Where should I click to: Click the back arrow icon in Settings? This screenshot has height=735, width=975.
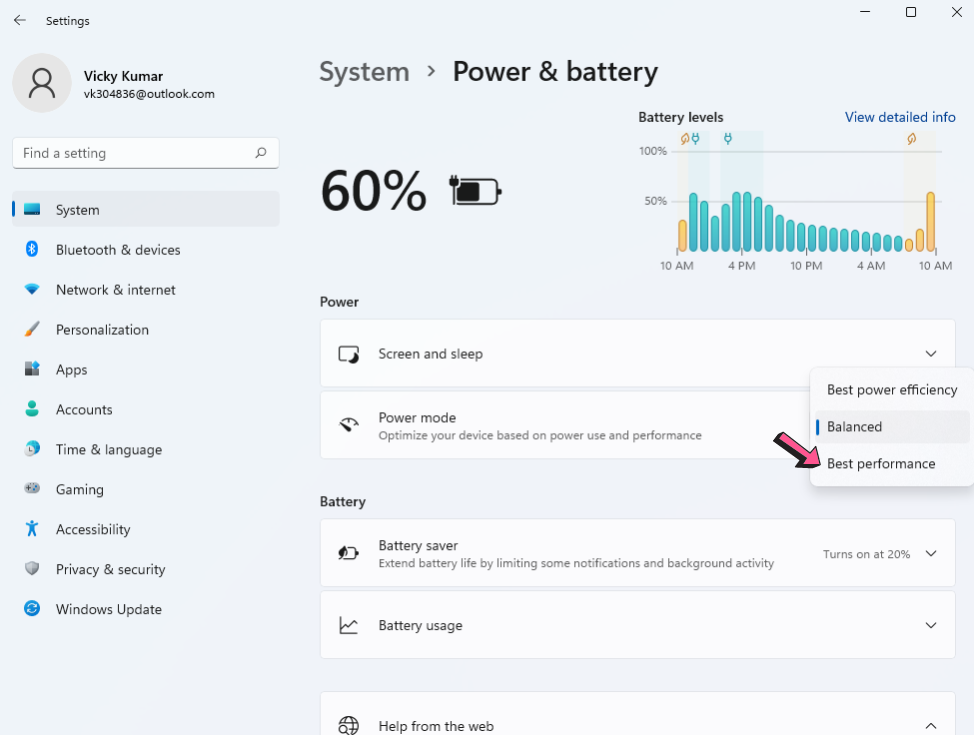[20, 21]
